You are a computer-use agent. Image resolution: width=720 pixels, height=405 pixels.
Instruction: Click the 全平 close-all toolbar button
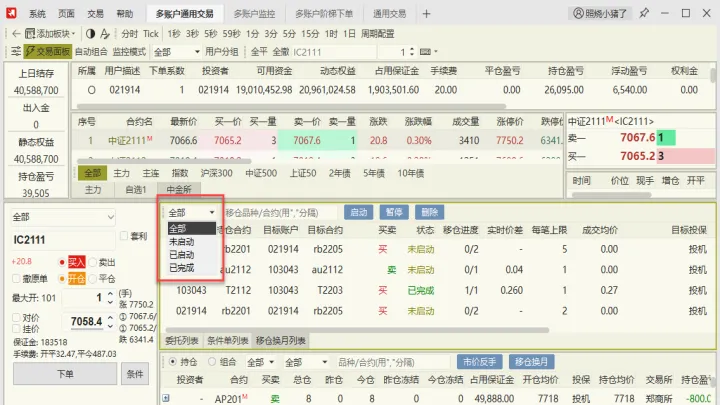point(259,52)
